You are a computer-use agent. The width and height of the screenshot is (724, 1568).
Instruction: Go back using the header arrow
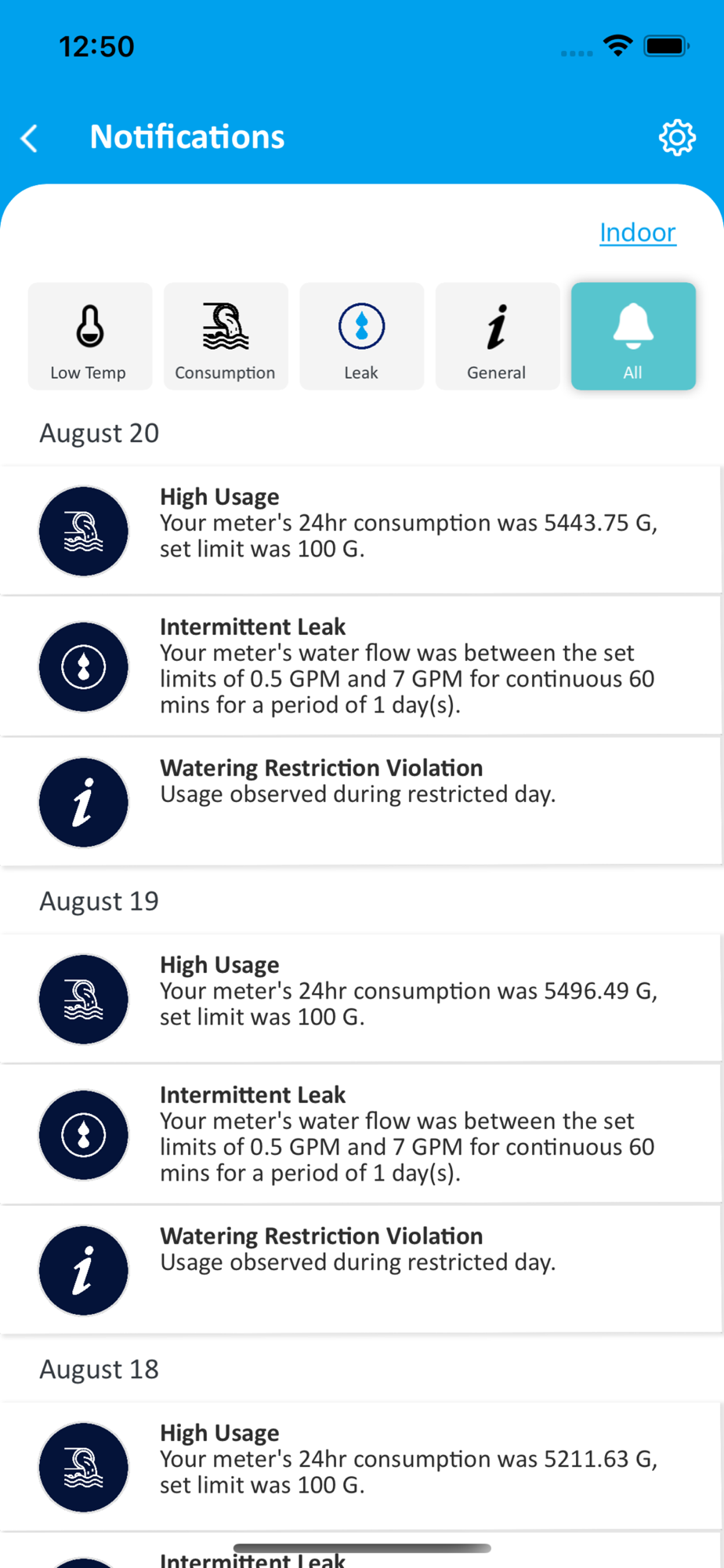(30, 138)
